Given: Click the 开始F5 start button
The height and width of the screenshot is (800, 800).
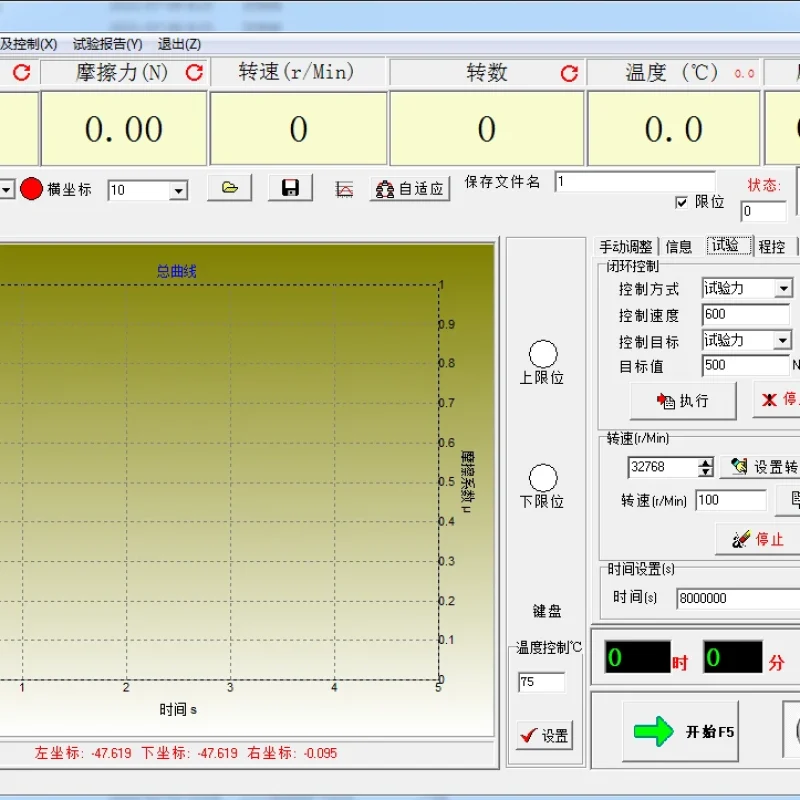Looking at the screenshot, I should point(681,731).
